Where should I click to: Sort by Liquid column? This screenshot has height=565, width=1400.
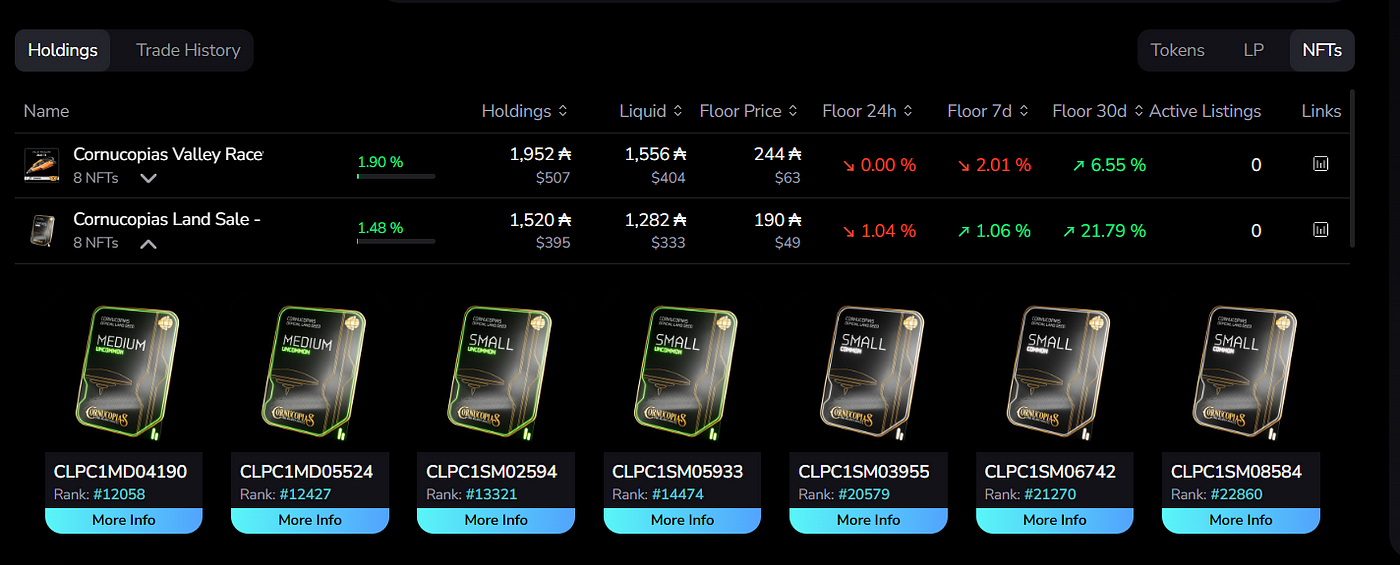[651, 111]
